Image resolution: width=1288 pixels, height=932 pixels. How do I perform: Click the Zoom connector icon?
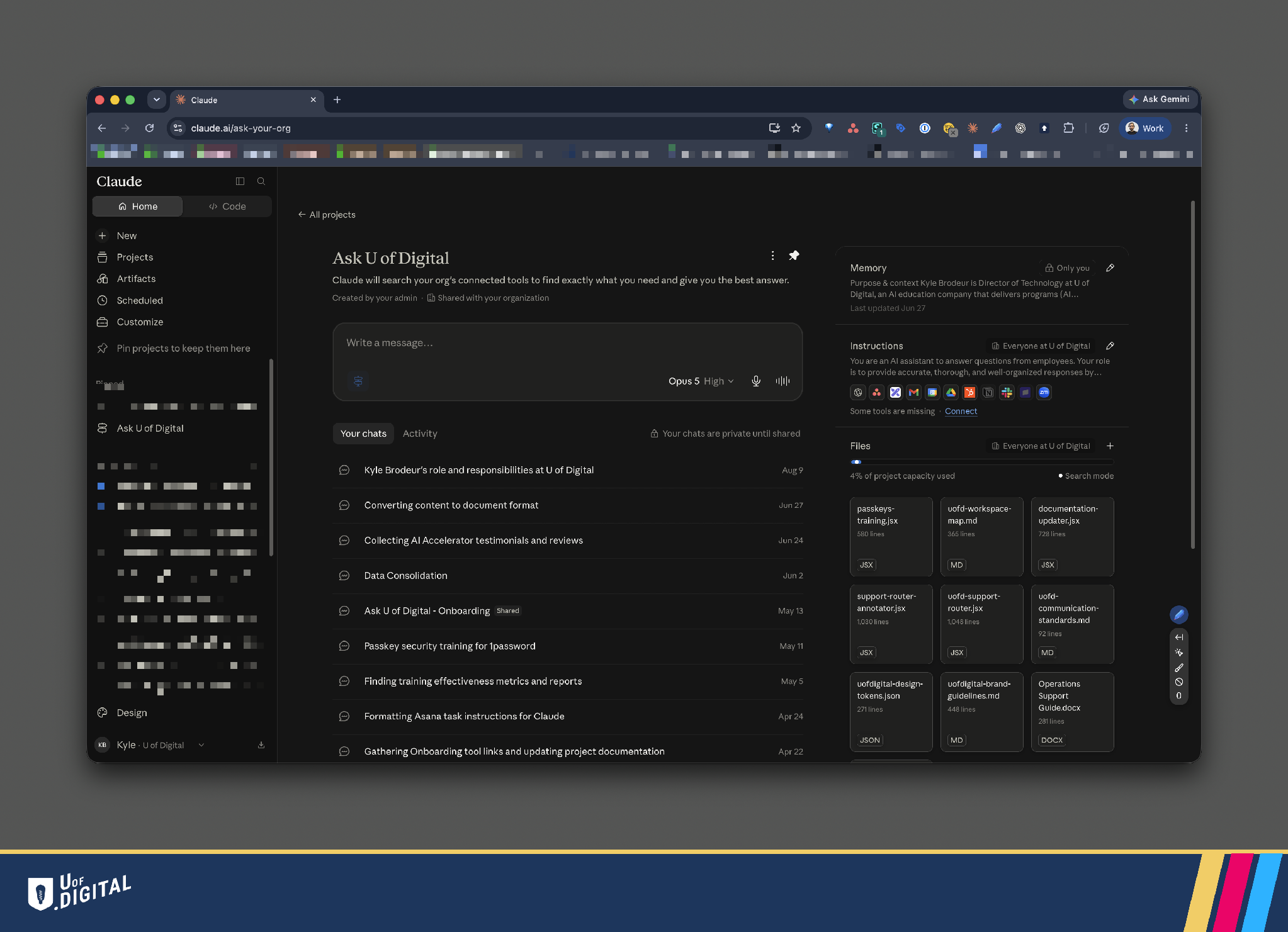tap(1044, 392)
